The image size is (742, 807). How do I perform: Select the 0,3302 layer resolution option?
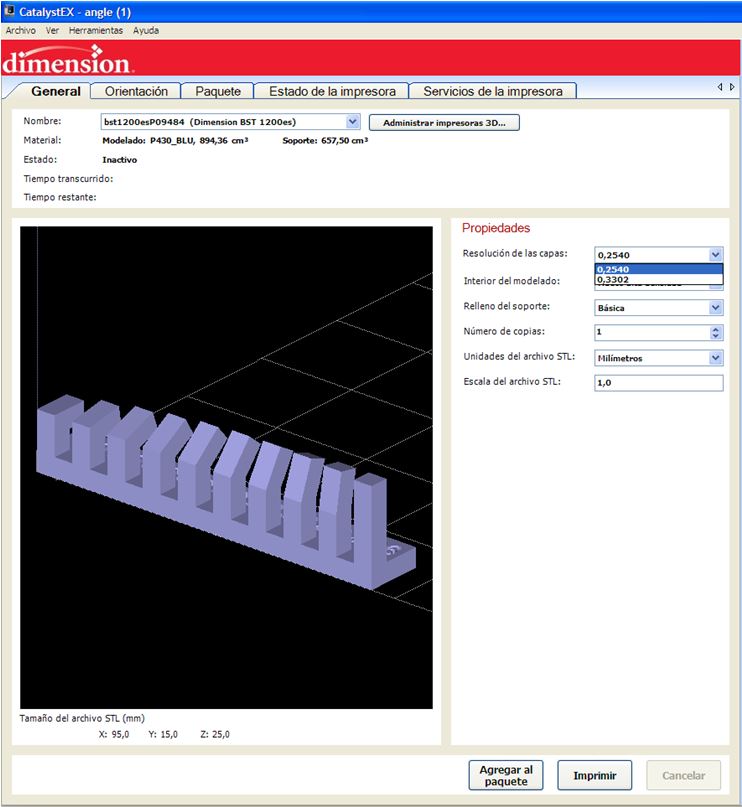[x=659, y=279]
